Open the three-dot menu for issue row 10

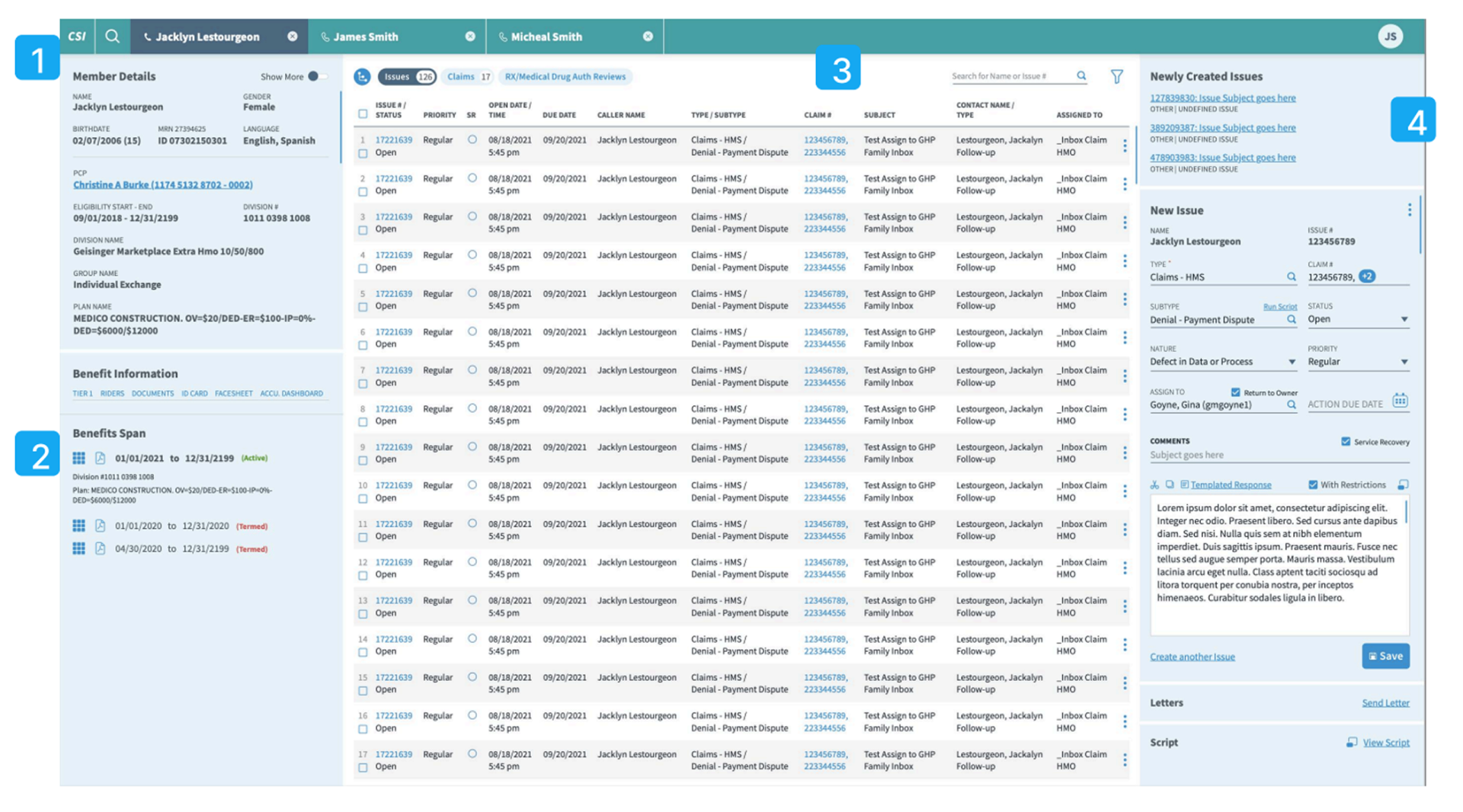click(1125, 491)
